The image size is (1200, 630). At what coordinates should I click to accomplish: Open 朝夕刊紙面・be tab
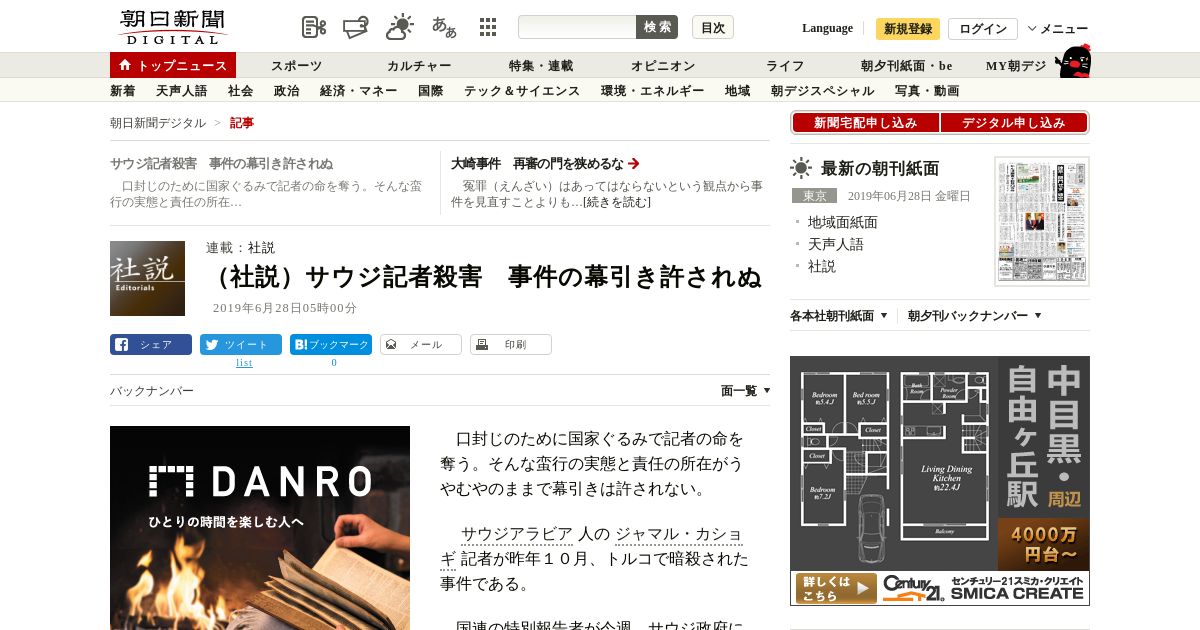point(907,66)
